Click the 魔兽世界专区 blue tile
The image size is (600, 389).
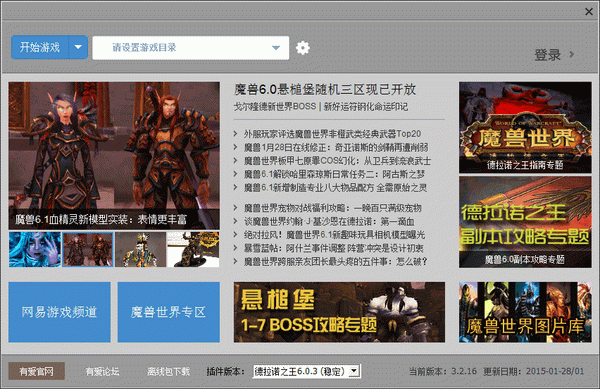click(168, 312)
